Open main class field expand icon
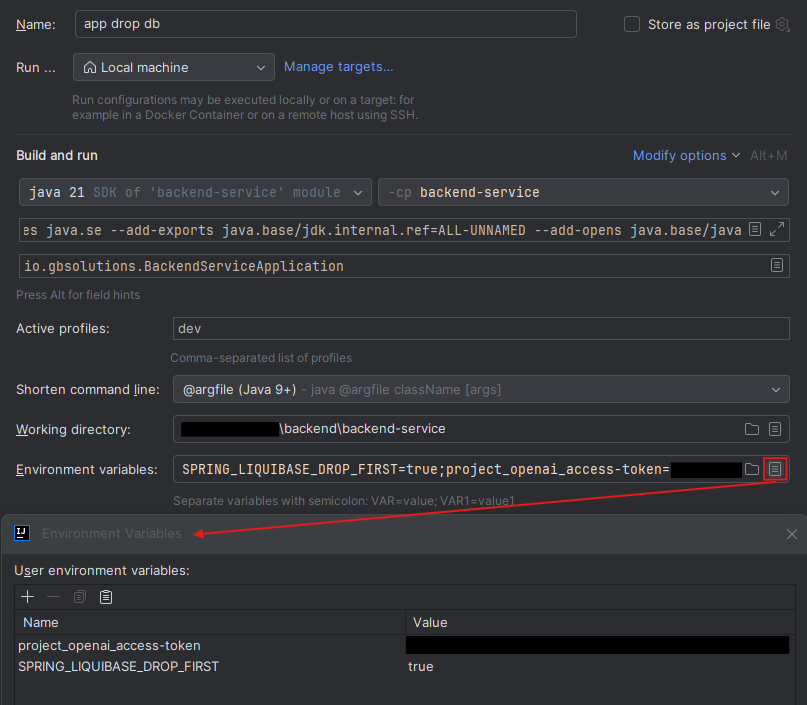 (x=777, y=265)
